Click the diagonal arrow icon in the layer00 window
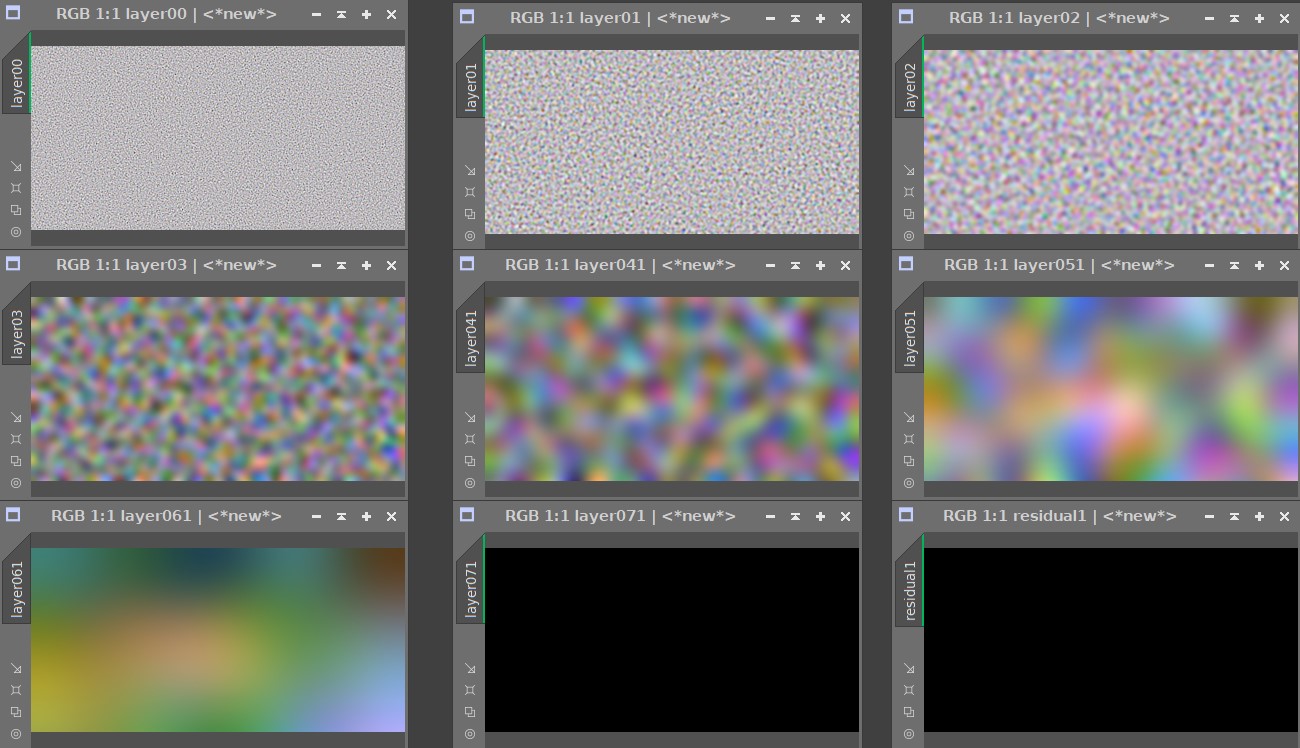 coord(16,167)
